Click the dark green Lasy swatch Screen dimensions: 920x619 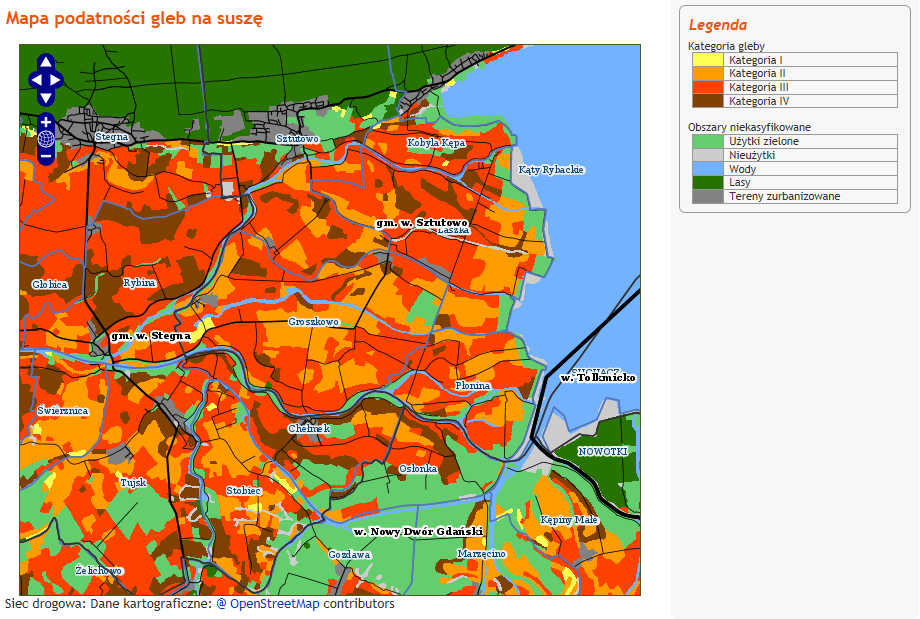(707, 183)
